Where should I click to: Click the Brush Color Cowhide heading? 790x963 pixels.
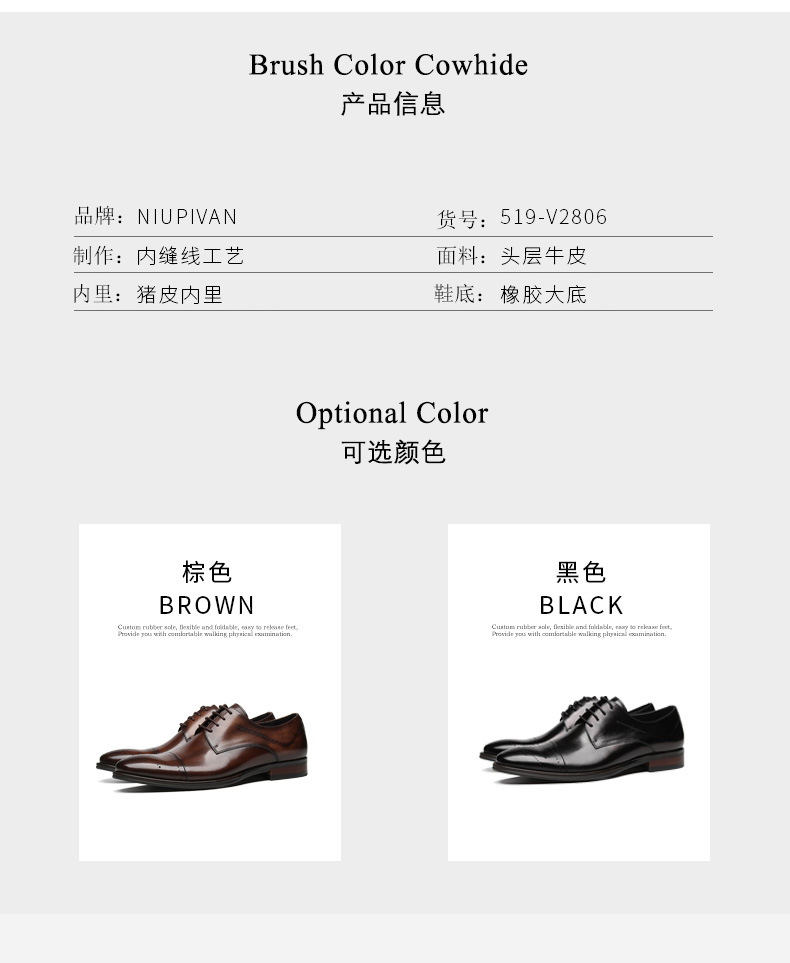[x=388, y=65]
